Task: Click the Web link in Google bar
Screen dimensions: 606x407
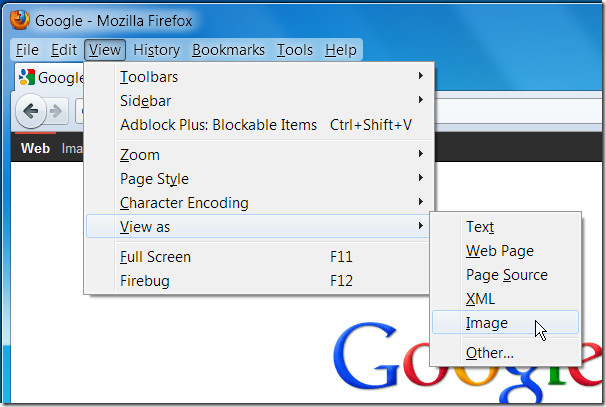Action: click(35, 148)
